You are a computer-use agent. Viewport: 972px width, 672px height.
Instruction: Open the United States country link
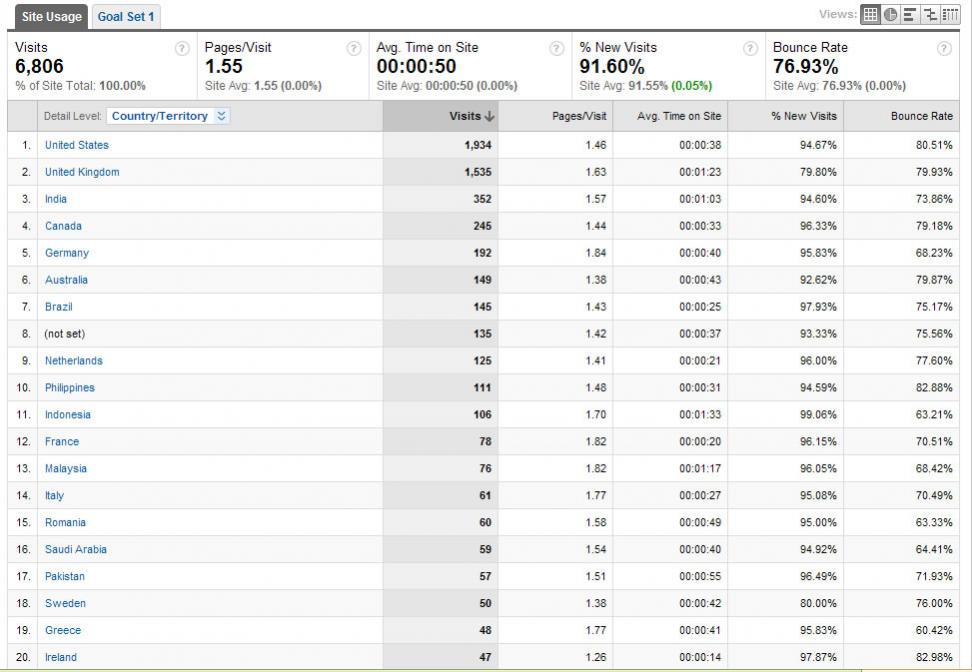(77, 145)
